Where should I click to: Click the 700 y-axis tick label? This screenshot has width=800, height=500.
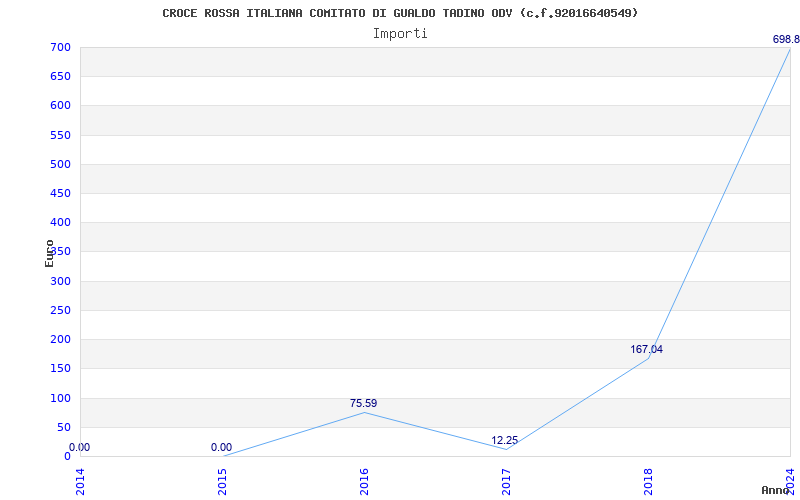coord(60,48)
